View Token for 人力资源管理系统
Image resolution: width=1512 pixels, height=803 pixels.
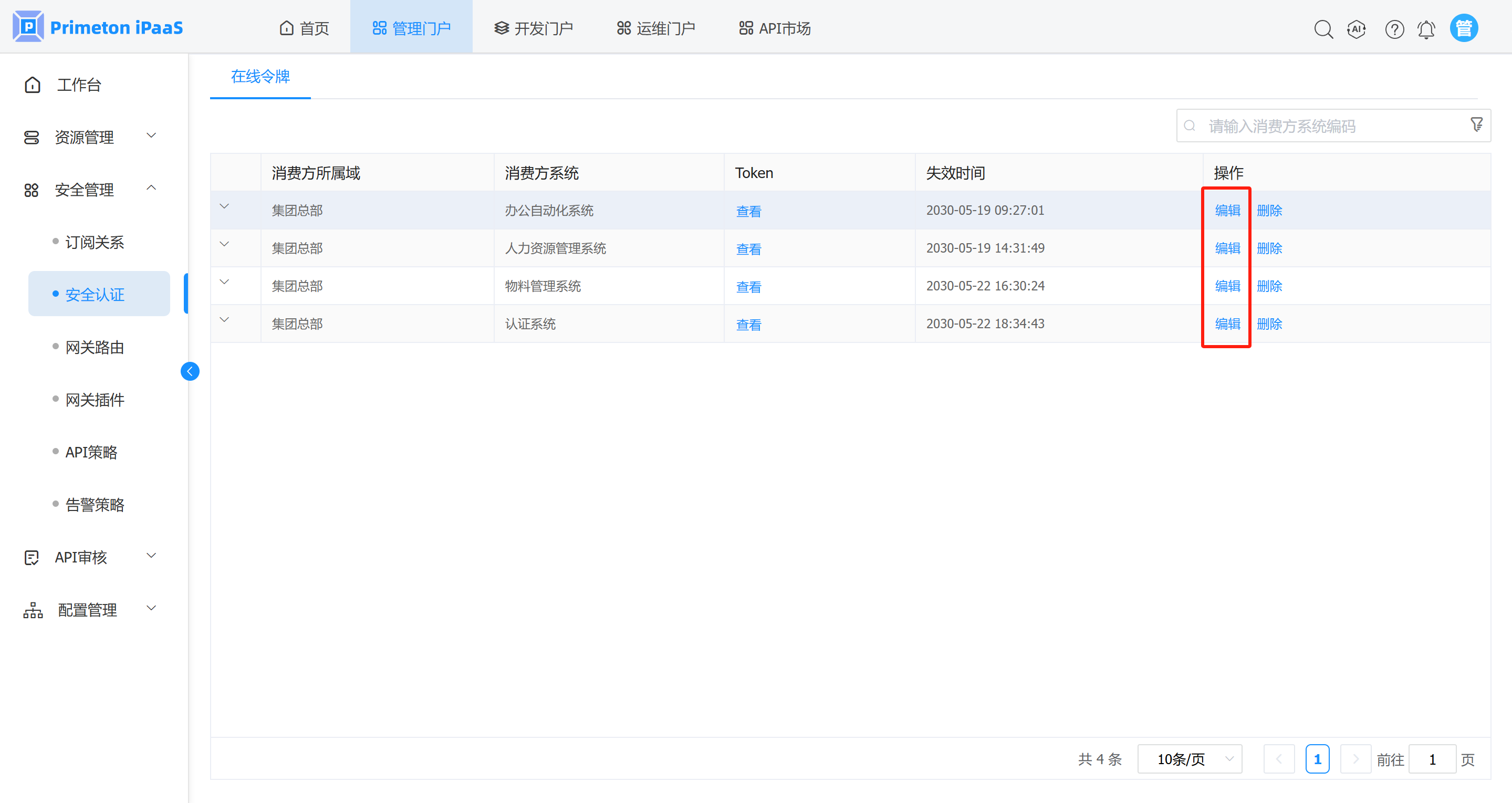click(748, 249)
